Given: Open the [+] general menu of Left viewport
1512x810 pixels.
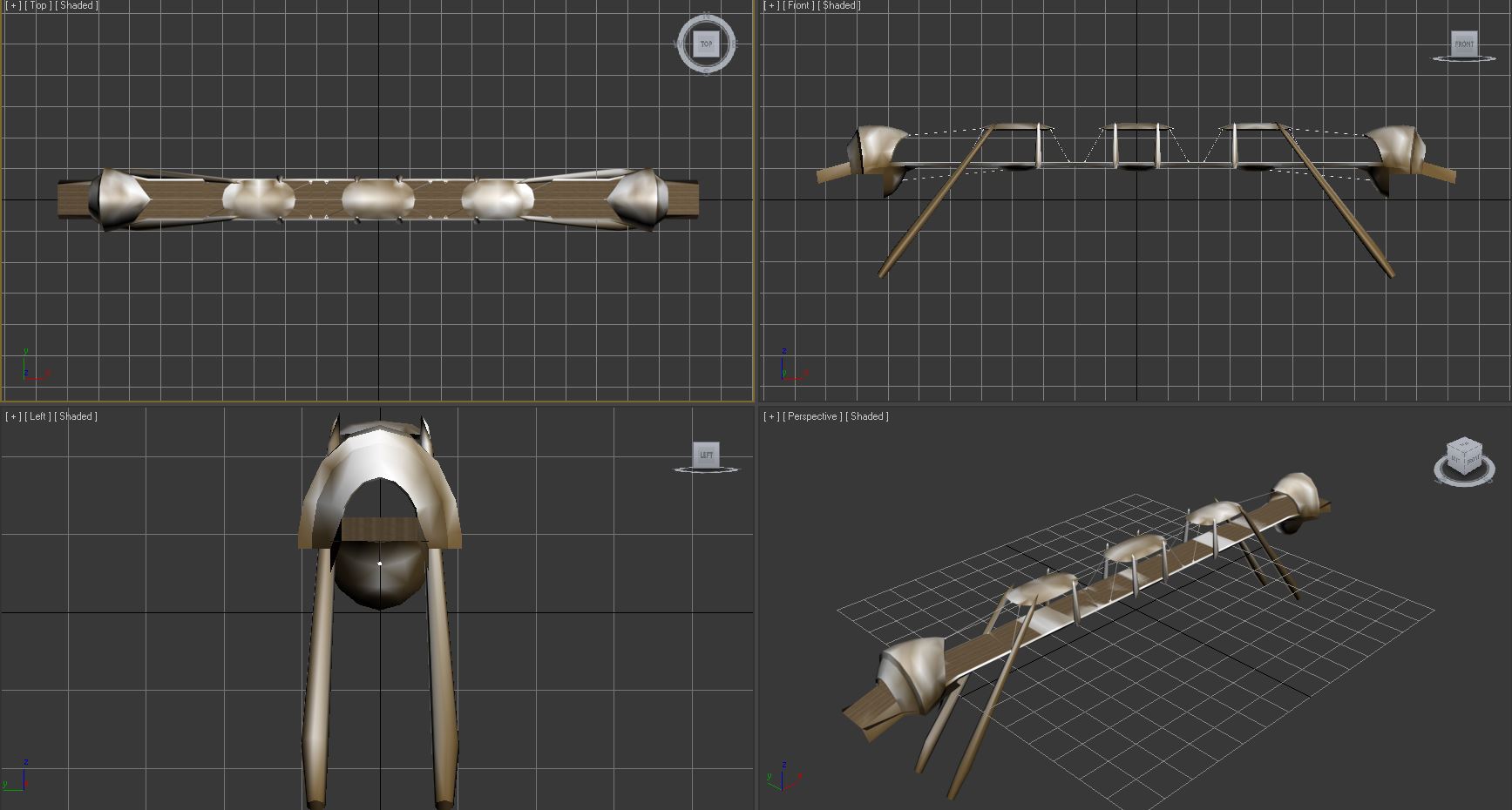Looking at the screenshot, I should (13, 416).
